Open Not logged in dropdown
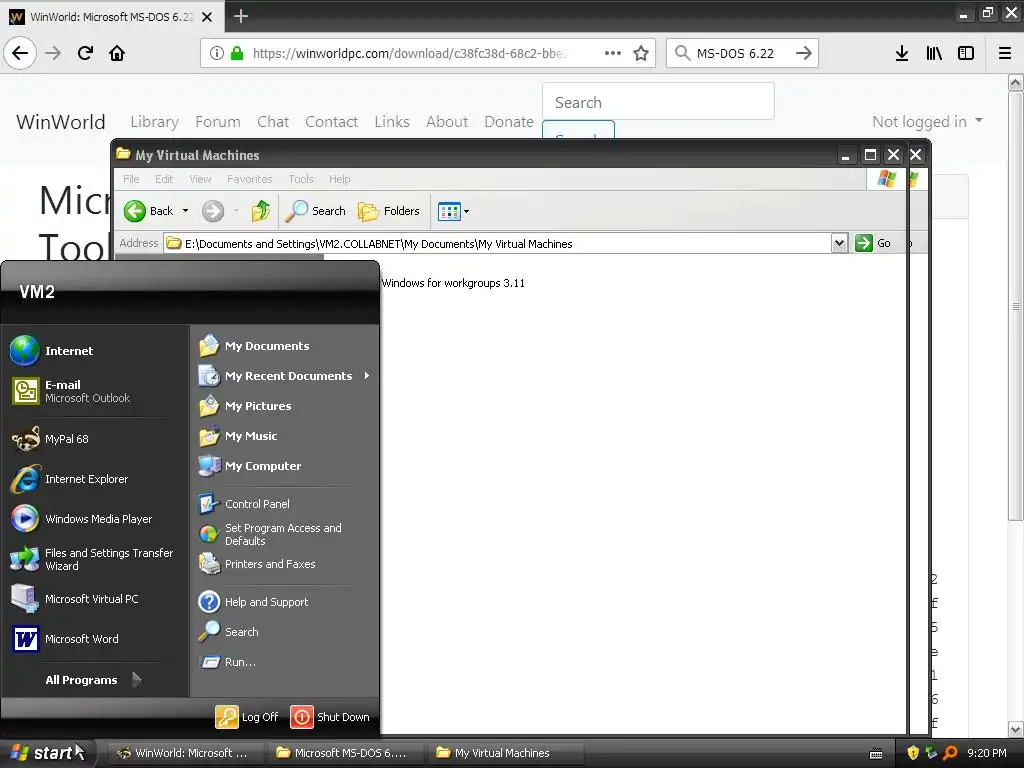Image resolution: width=1024 pixels, height=768 pixels. tap(927, 121)
